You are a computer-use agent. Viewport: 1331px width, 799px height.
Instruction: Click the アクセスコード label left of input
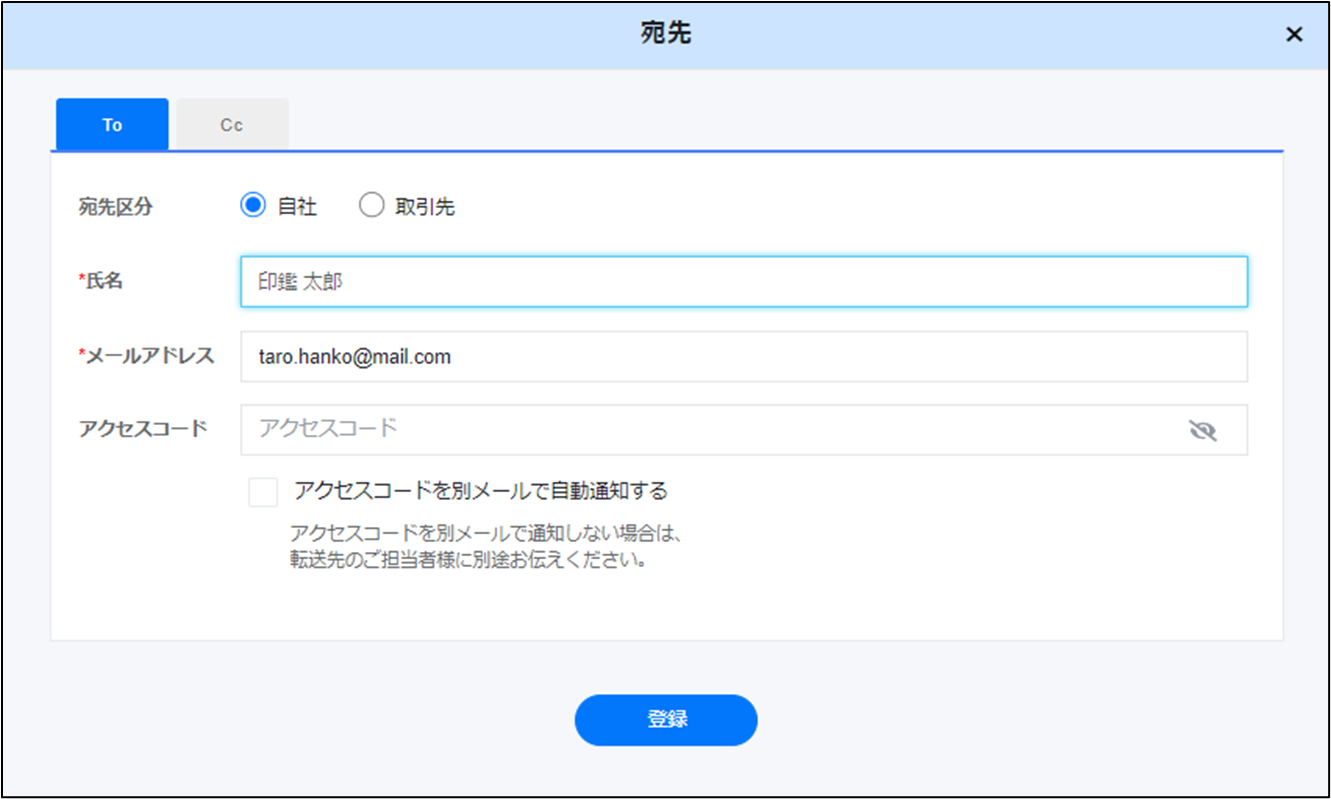click(143, 429)
